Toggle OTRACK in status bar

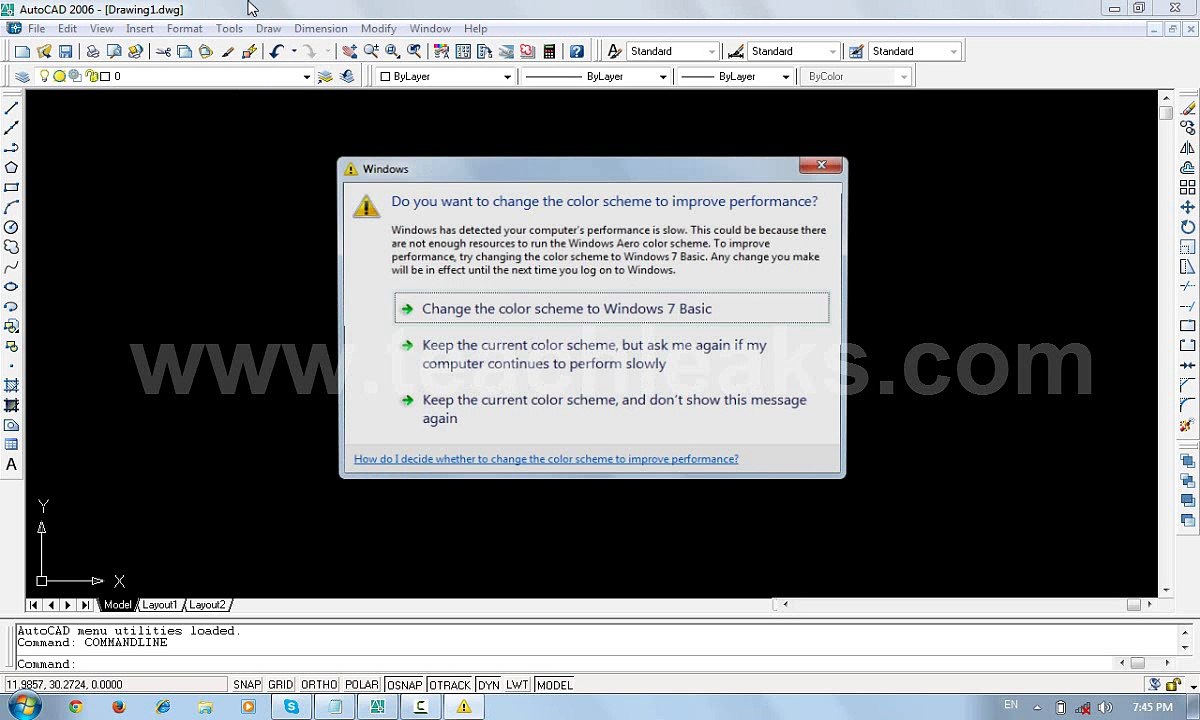click(x=450, y=685)
